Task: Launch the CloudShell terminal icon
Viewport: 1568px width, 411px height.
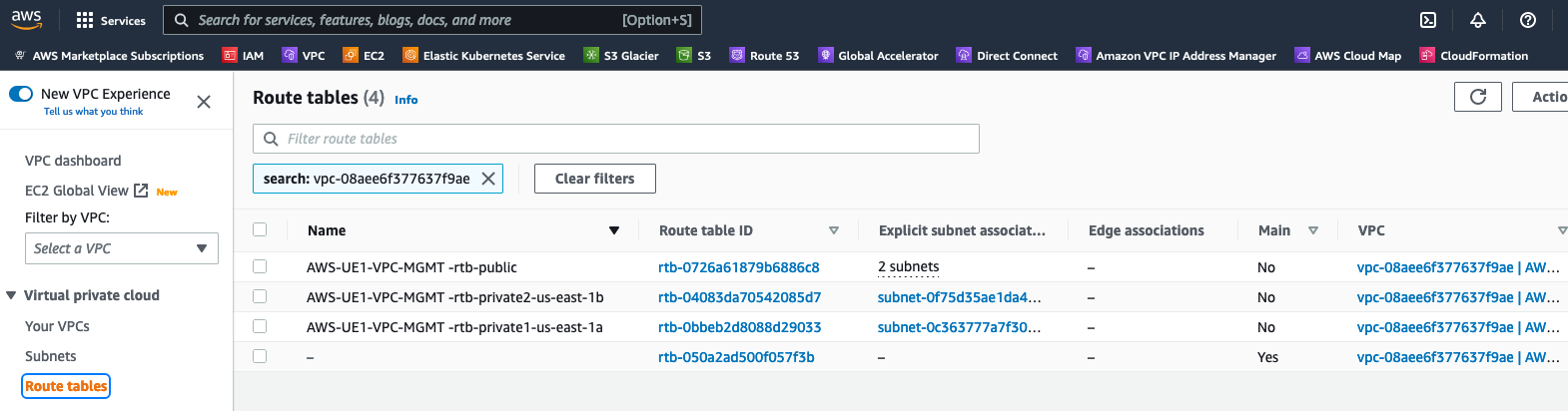Action: pos(1428,20)
